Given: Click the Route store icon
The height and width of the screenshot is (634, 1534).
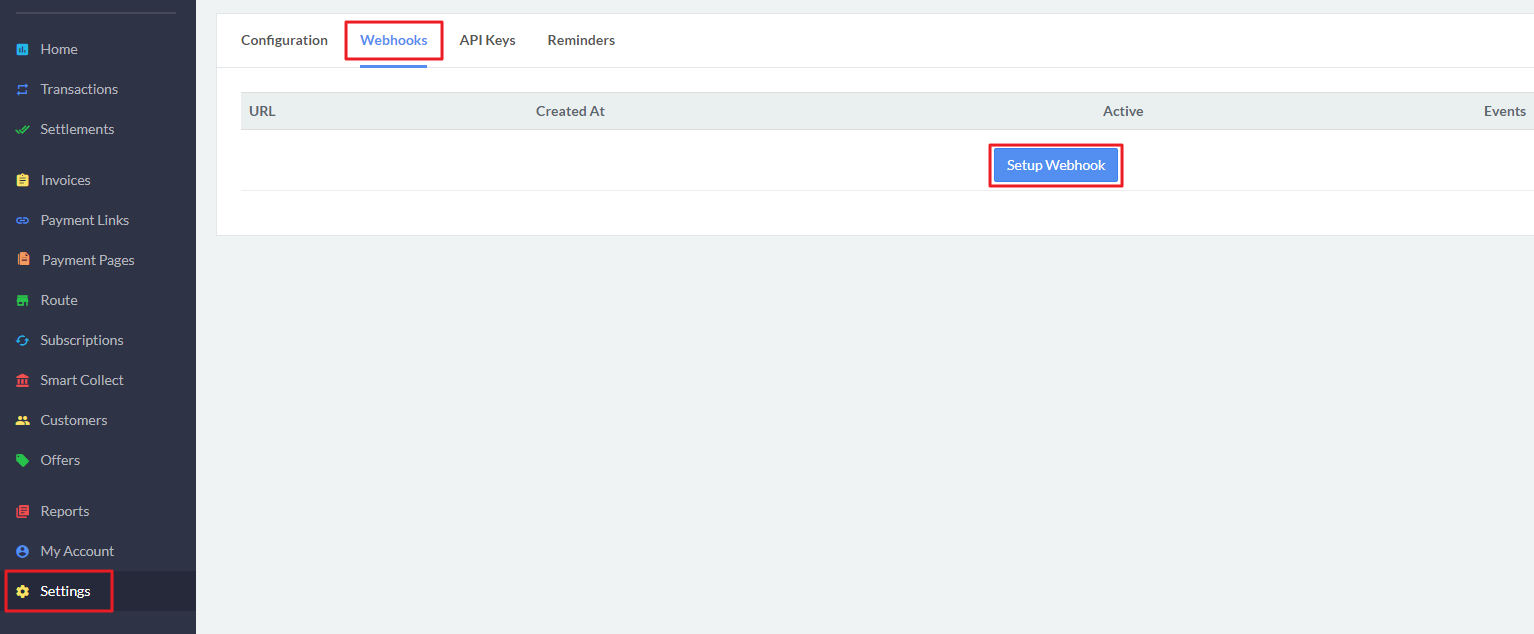Looking at the screenshot, I should [x=23, y=300].
